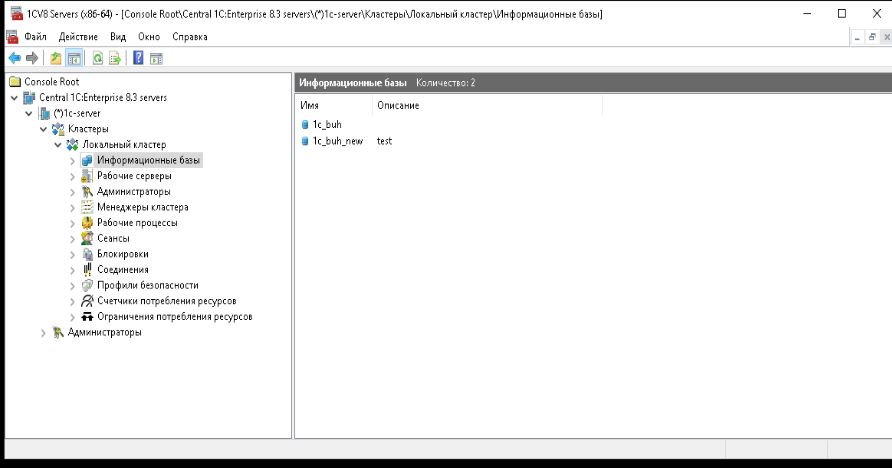The width and height of the screenshot is (892, 468).
Task: Open the Справка menu
Action: (189, 37)
